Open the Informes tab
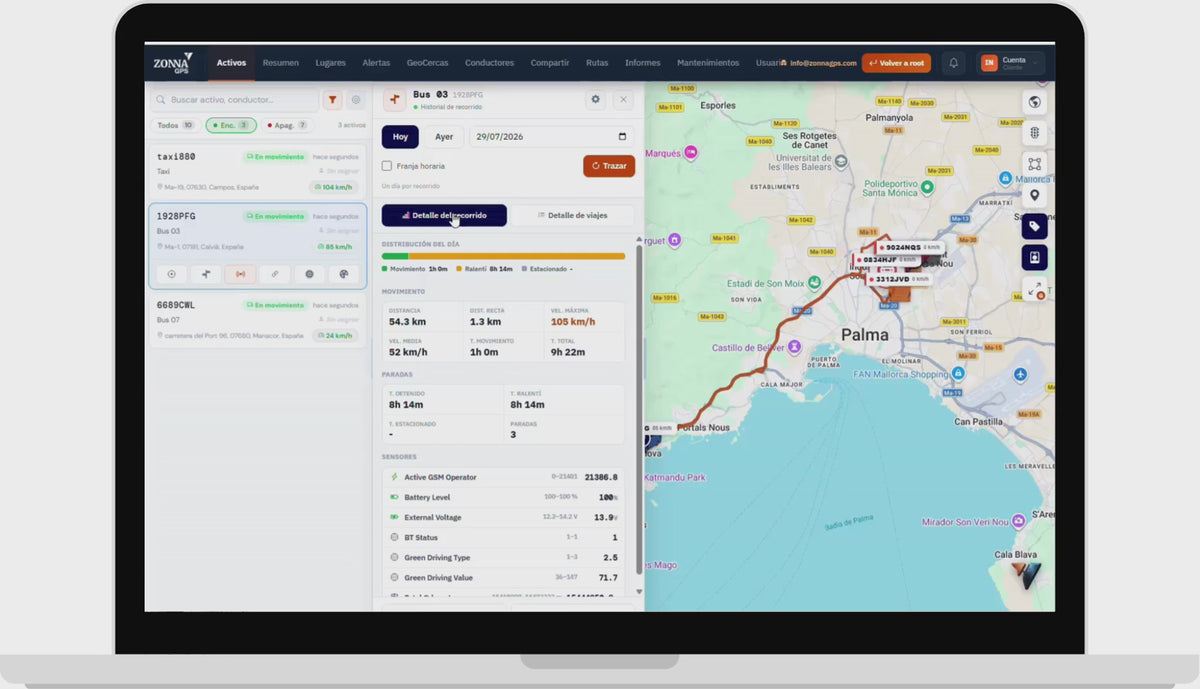This screenshot has width=1200, height=689. pyautogui.click(x=643, y=63)
